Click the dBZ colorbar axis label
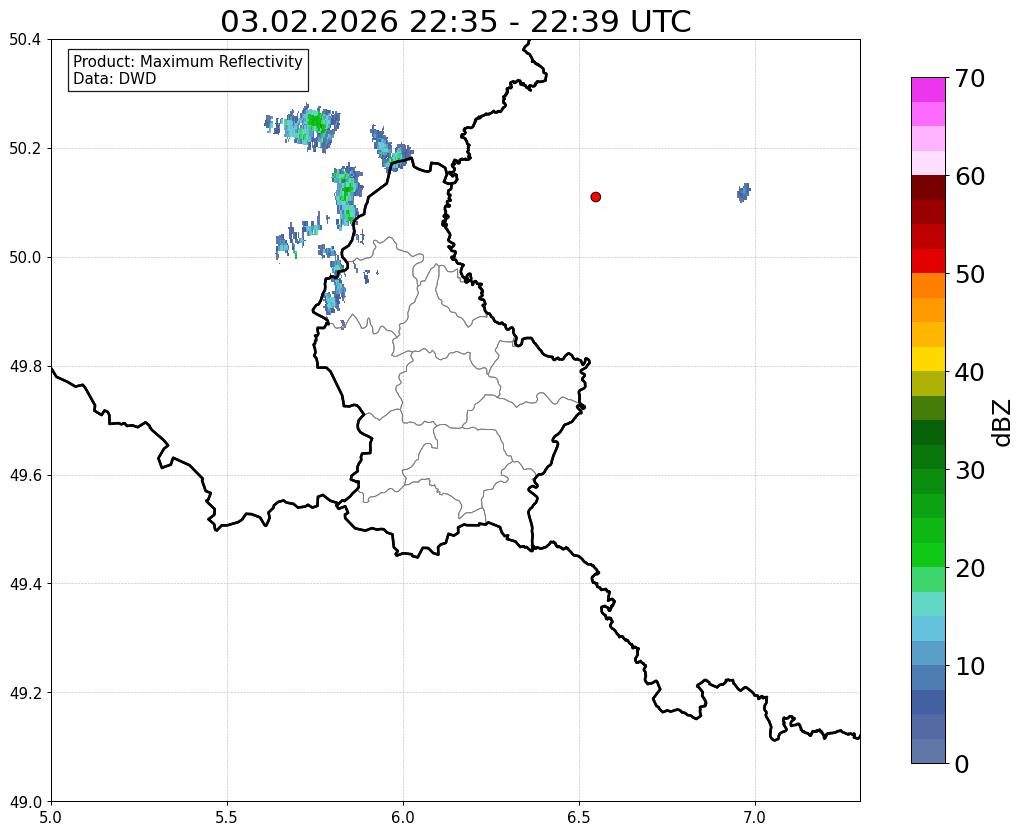This screenshot has height=834, width=1023. click(x=1003, y=423)
